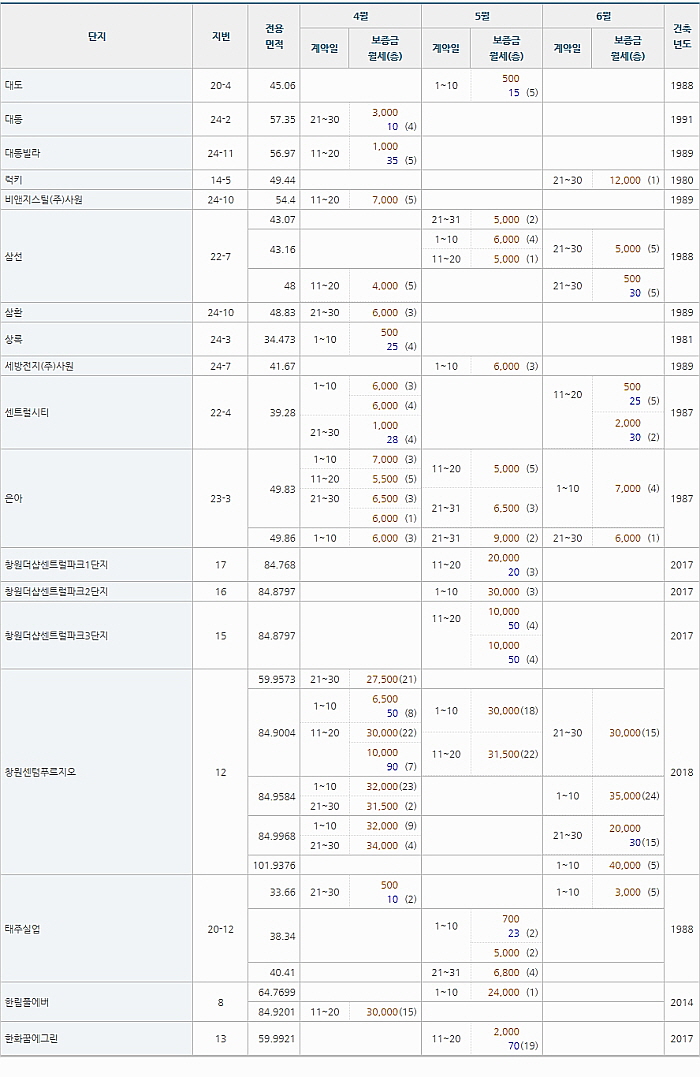Select the 상록 complex name cell
The height and width of the screenshot is (1077, 700).
[97, 339]
